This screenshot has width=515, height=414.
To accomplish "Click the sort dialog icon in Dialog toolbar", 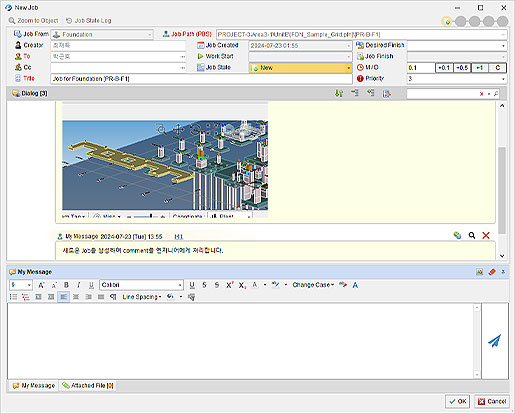I will [x=339, y=94].
